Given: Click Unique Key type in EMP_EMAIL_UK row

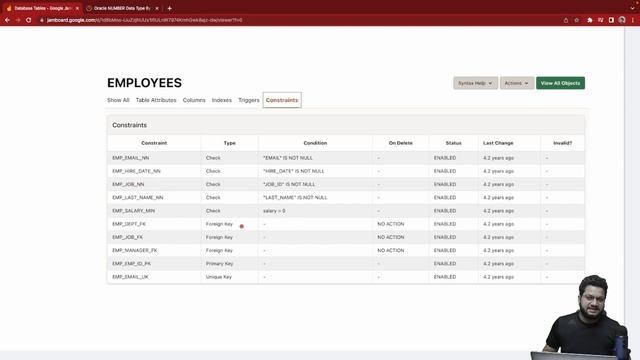Looking at the screenshot, I should [x=219, y=277].
